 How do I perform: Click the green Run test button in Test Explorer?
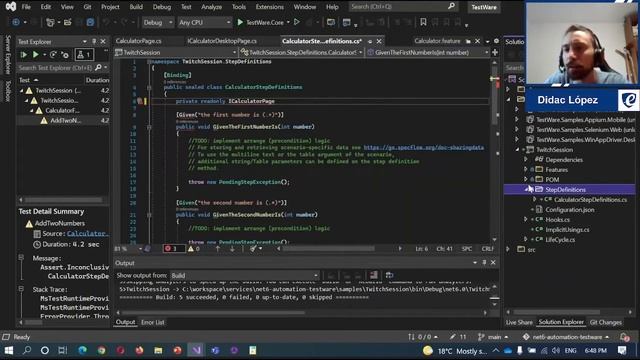36,54
